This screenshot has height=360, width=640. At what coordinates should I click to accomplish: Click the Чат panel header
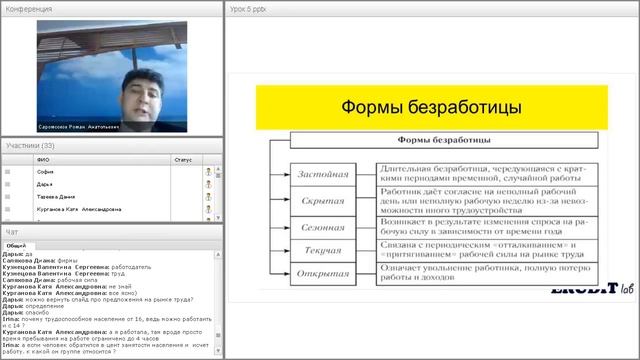(112, 232)
